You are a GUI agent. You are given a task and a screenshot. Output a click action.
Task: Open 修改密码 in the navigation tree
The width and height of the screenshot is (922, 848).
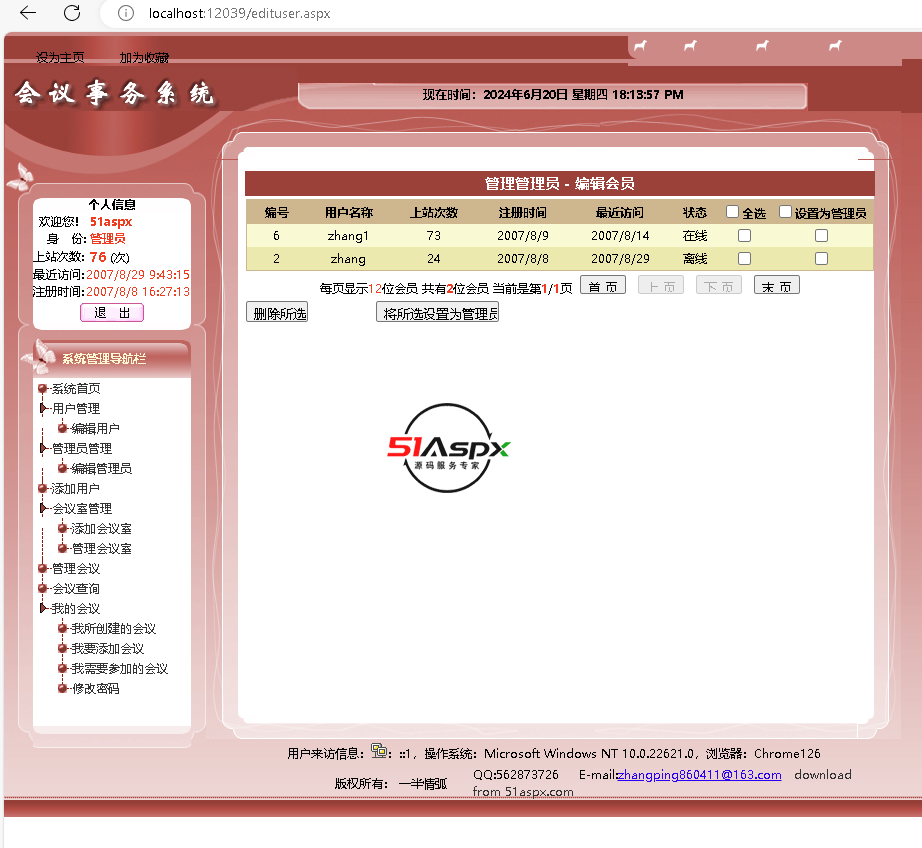[95, 689]
